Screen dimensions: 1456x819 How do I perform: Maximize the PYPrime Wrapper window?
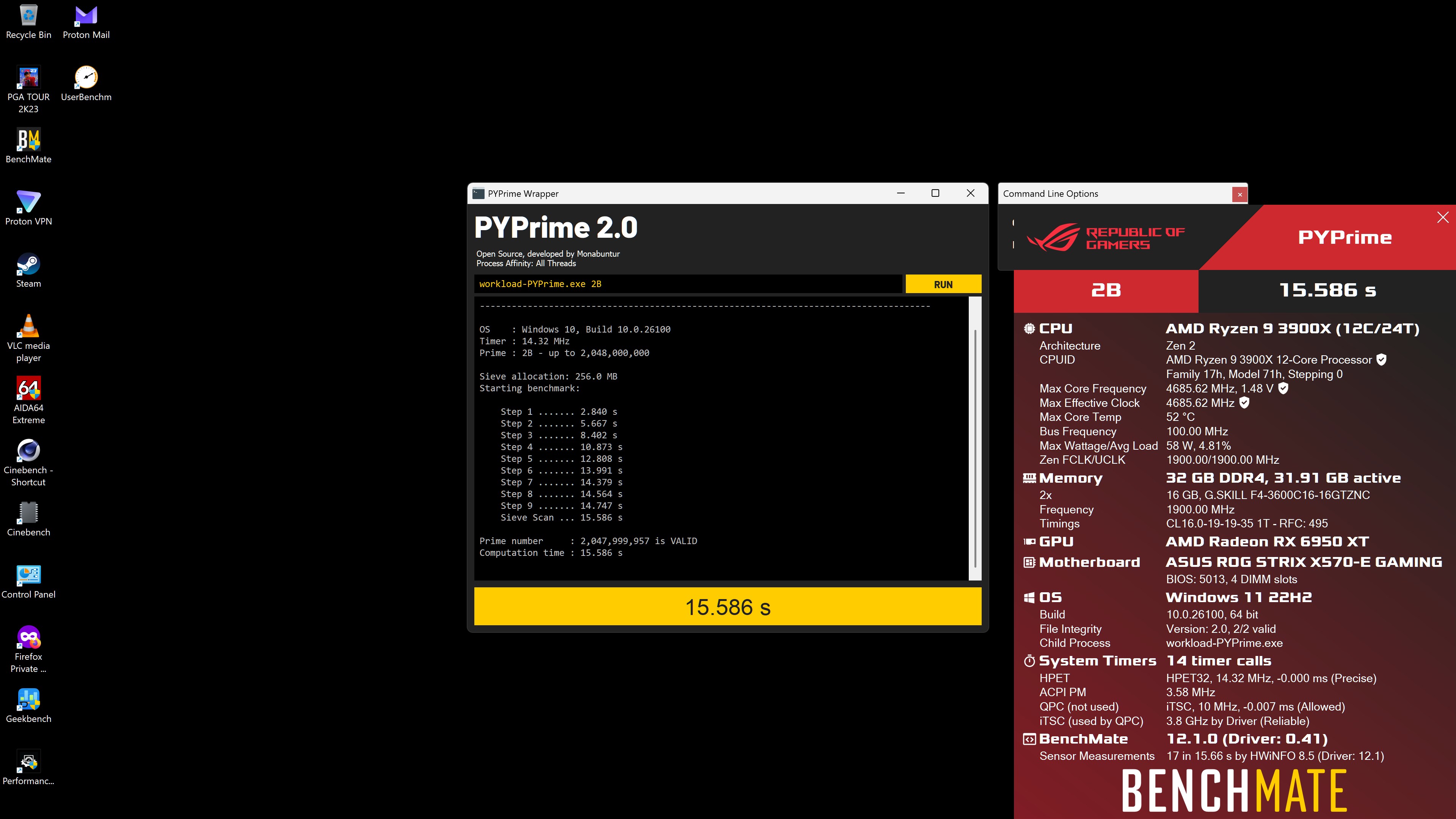coord(935,193)
